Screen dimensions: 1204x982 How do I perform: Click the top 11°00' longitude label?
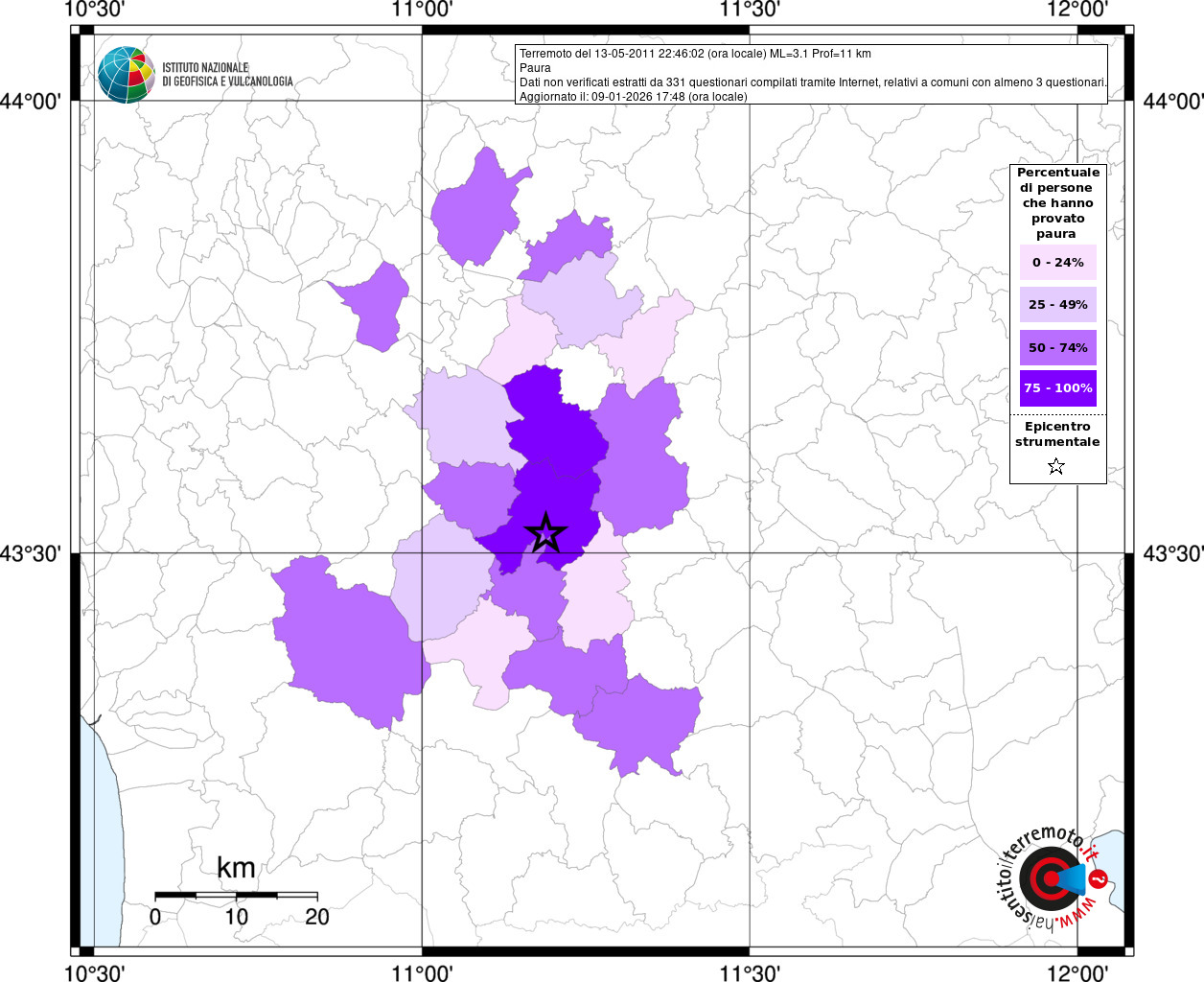[422, 11]
